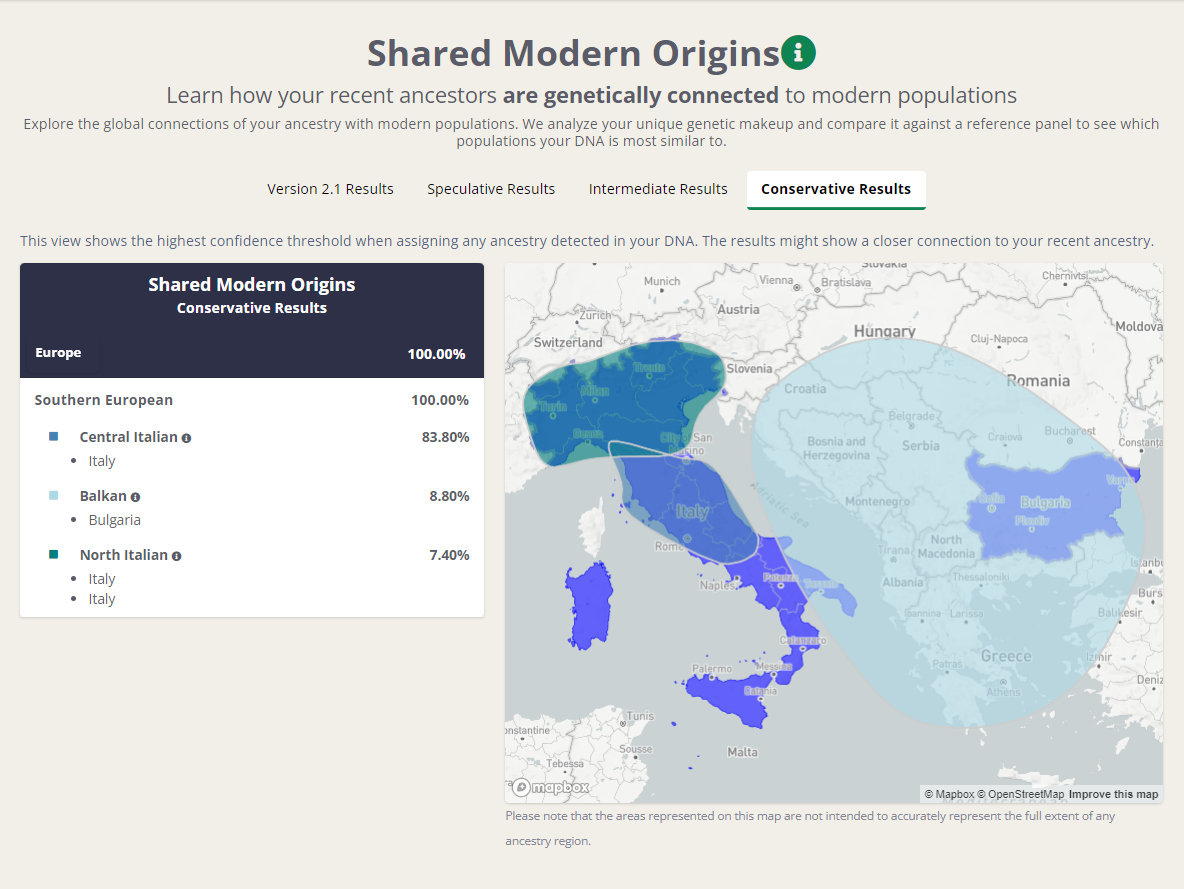Image resolution: width=1184 pixels, height=889 pixels.
Task: Click the 8.80% percentage value
Action: click(x=449, y=496)
